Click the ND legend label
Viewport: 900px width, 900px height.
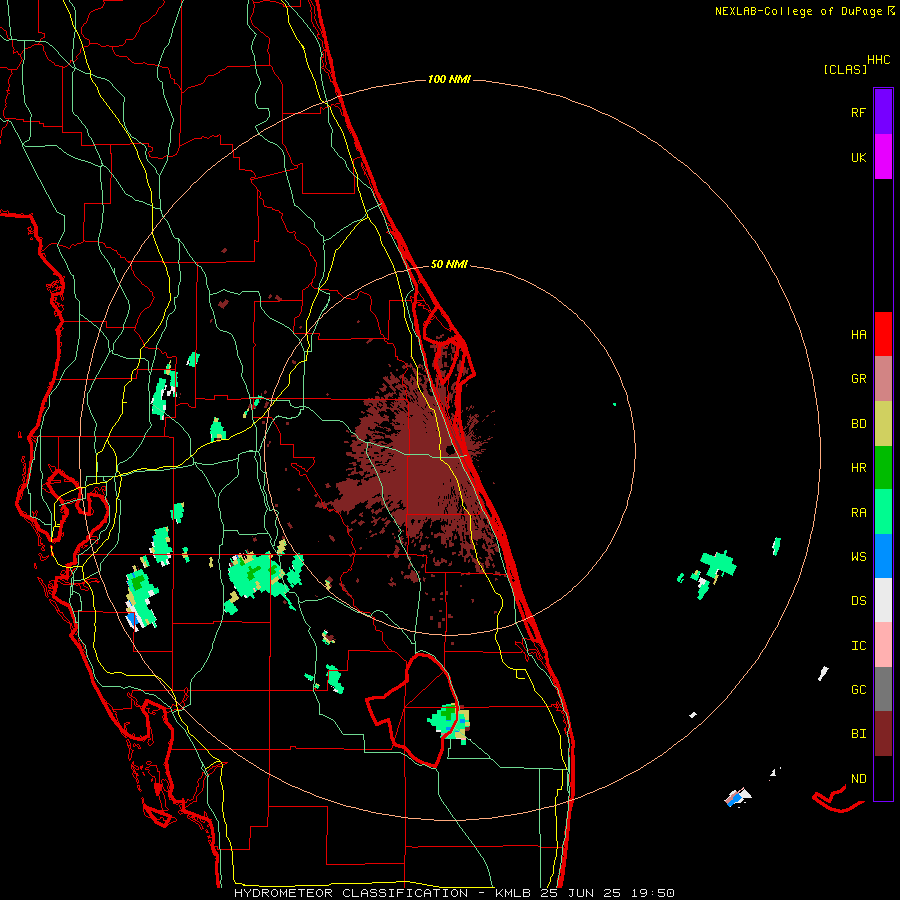point(858,779)
